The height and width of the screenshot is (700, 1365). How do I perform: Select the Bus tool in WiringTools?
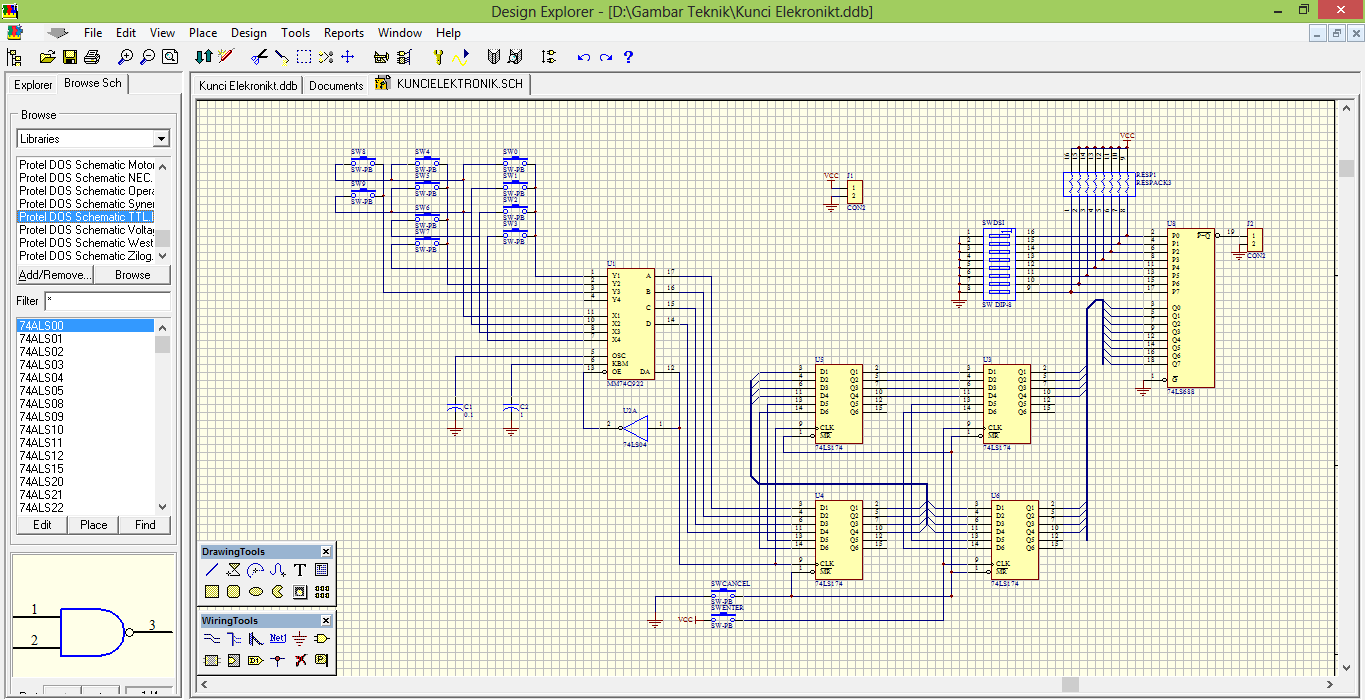[x=233, y=638]
